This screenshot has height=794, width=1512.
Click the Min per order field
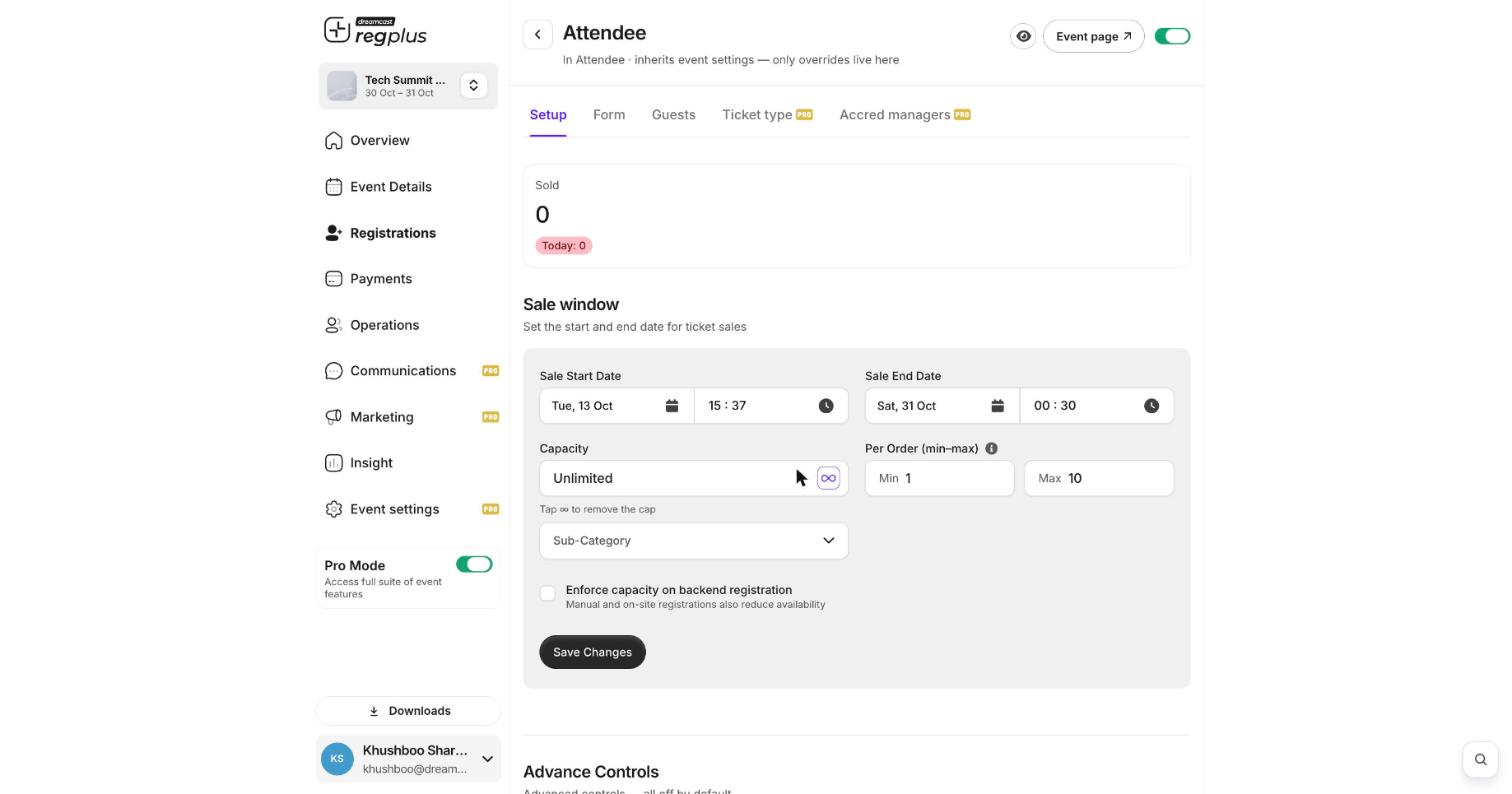pyautogui.click(x=940, y=478)
